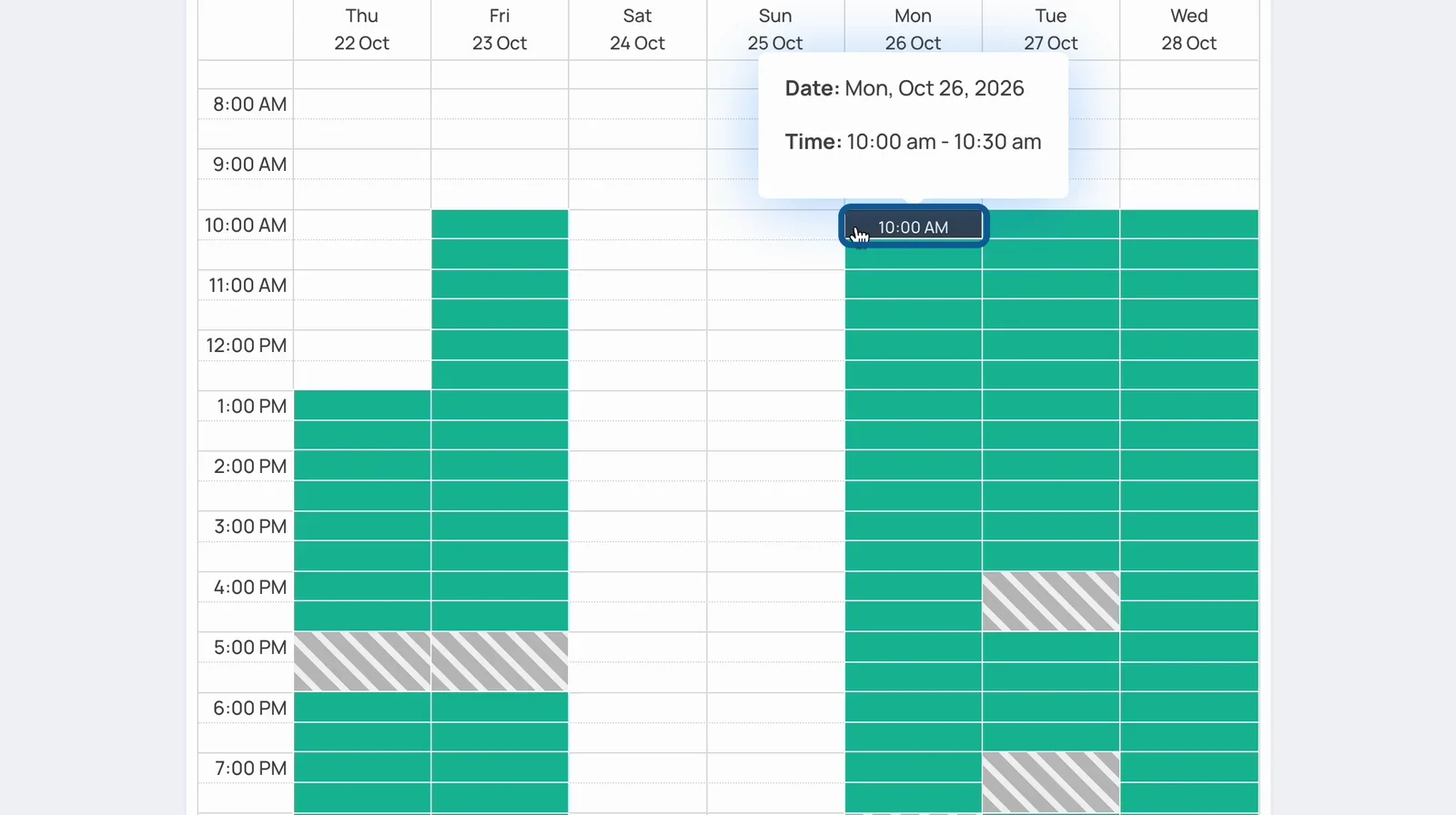The height and width of the screenshot is (815, 1456).
Task: Select the Tuesday 10:00 AM slot
Action: pyautogui.click(x=1051, y=225)
